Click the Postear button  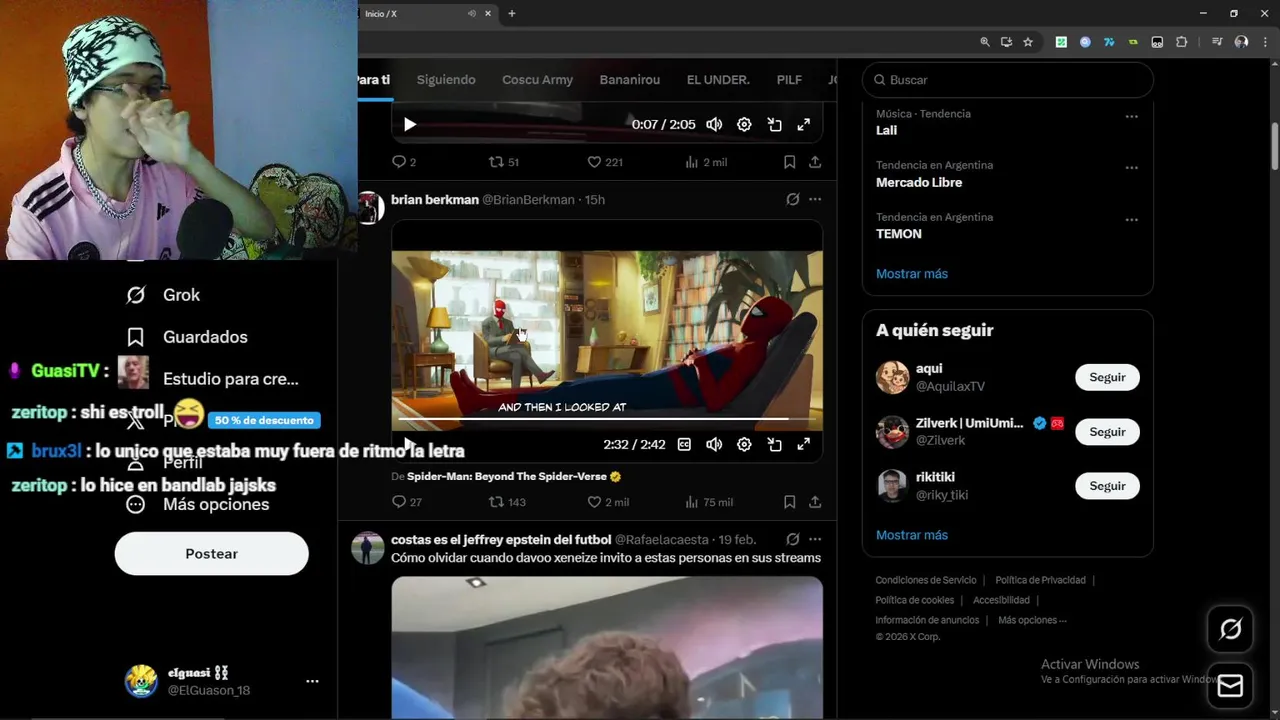[x=212, y=554]
